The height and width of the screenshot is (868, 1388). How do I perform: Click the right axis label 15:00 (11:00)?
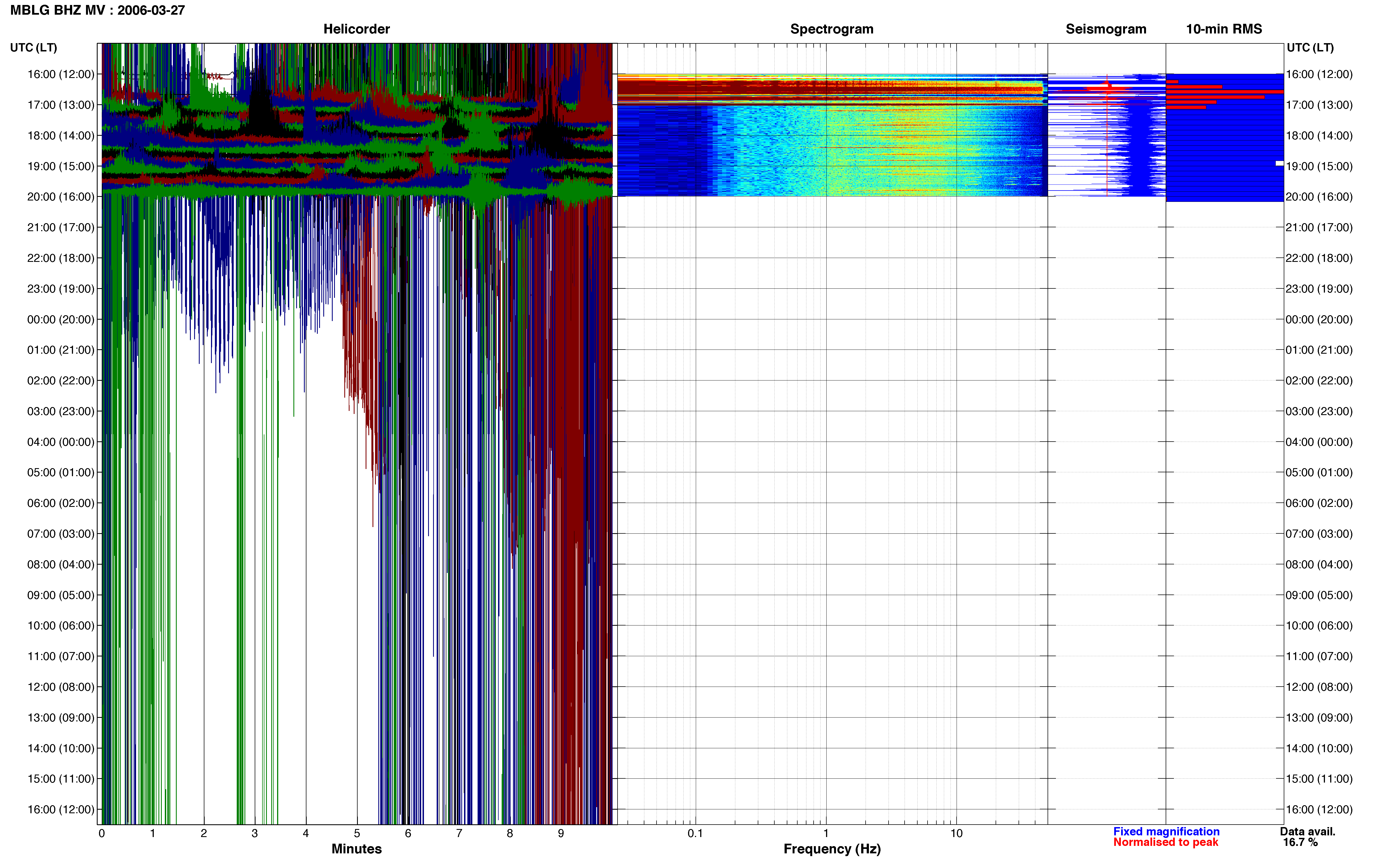coord(1319,779)
